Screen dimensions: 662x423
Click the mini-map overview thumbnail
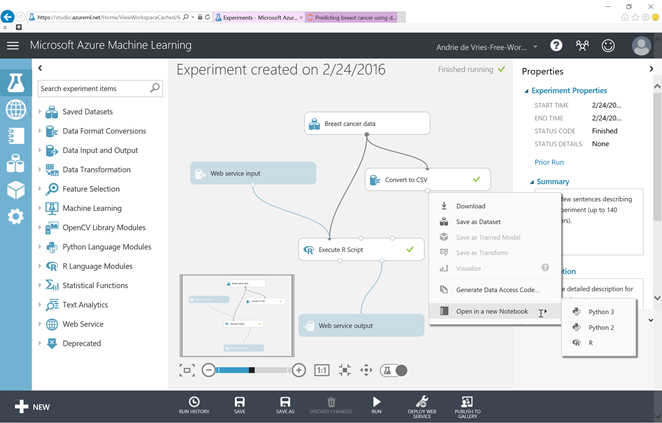(237, 315)
